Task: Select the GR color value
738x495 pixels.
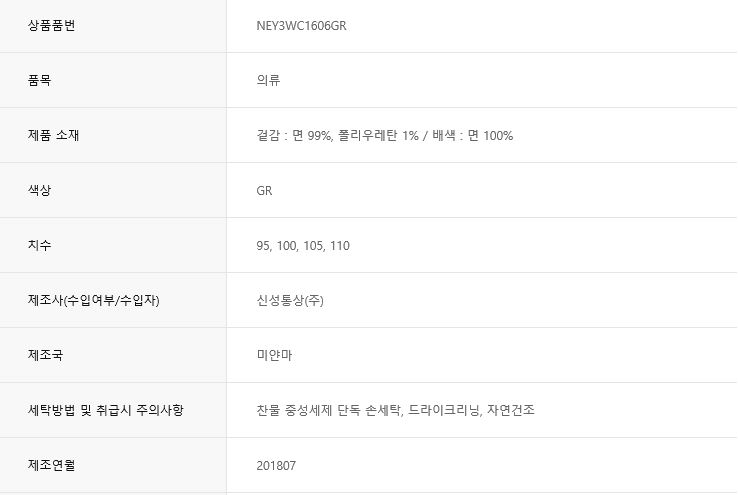Action: [x=264, y=190]
